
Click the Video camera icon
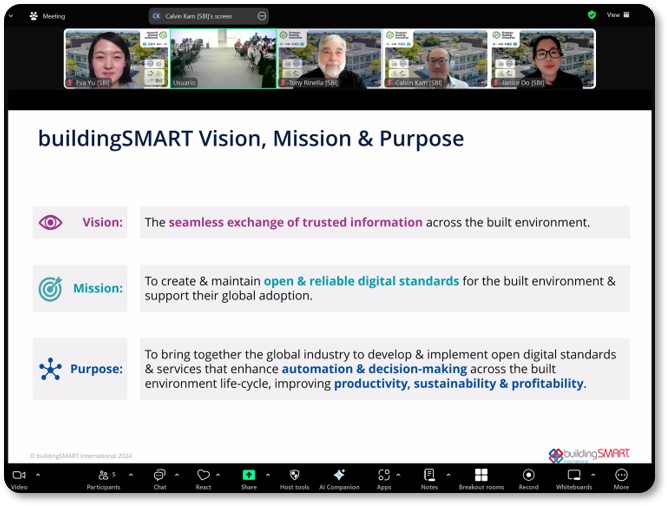coord(19,475)
